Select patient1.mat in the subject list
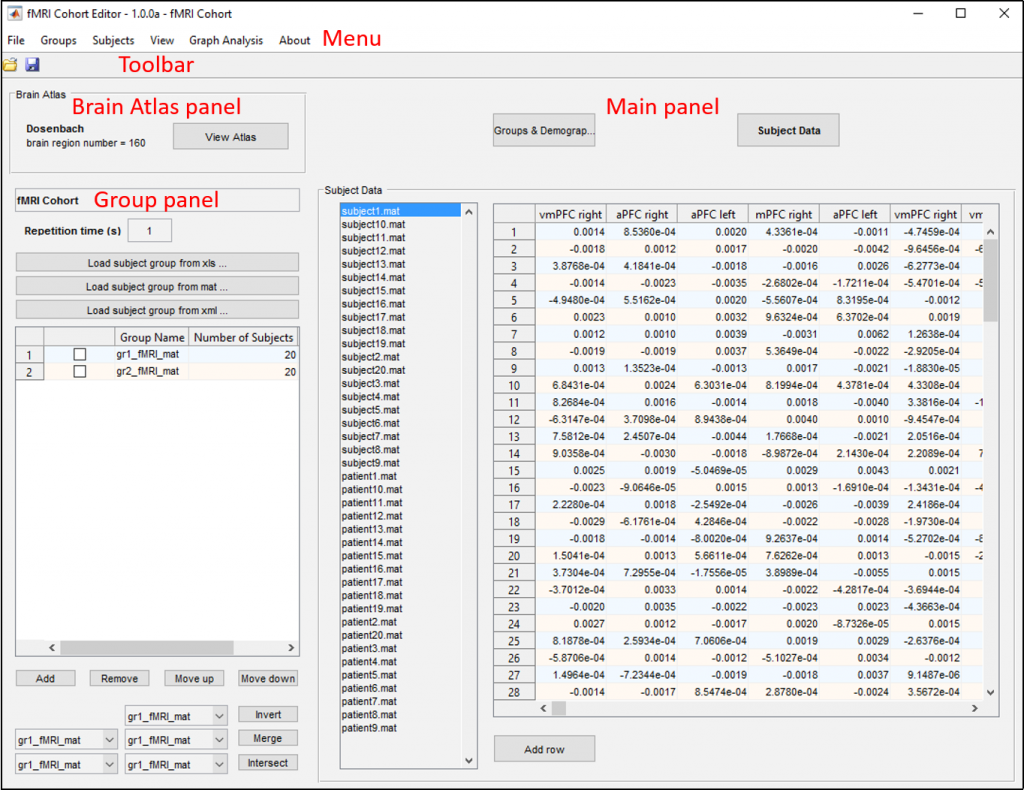The image size is (1024, 790). pos(369,476)
